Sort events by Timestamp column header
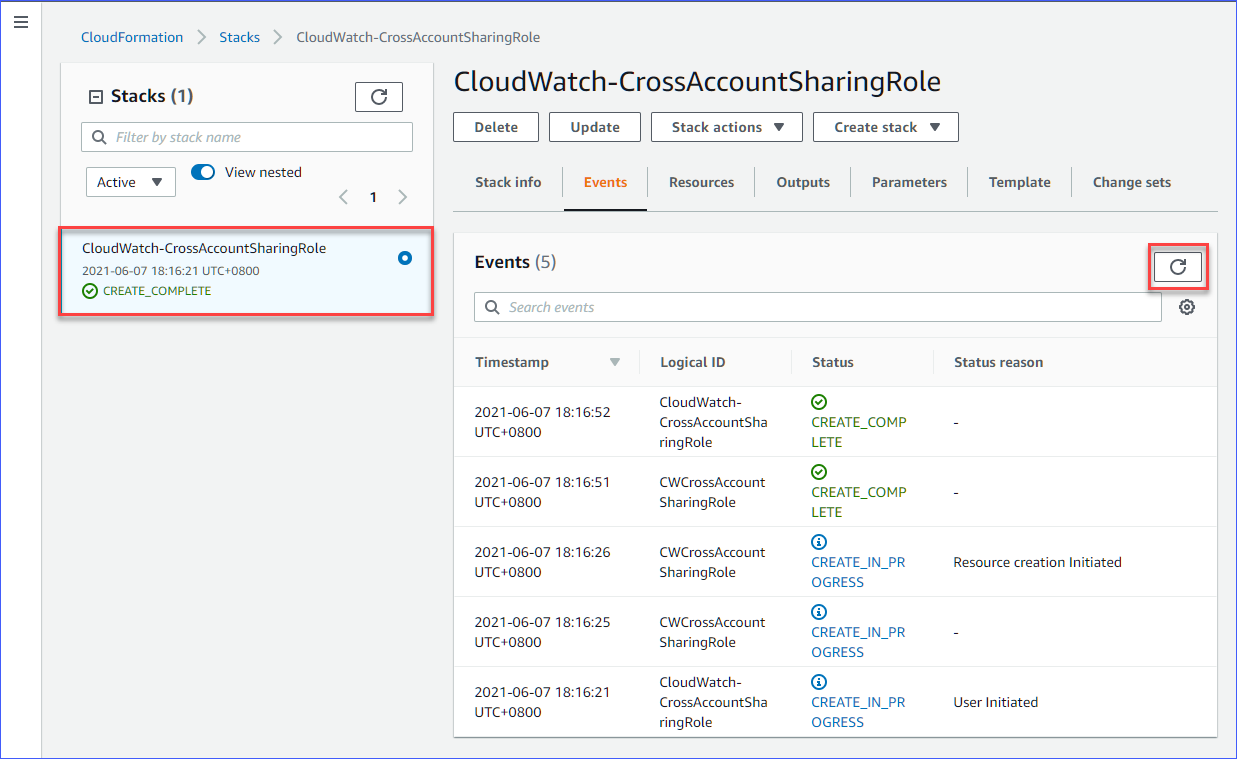The image size is (1237, 759). (x=512, y=362)
